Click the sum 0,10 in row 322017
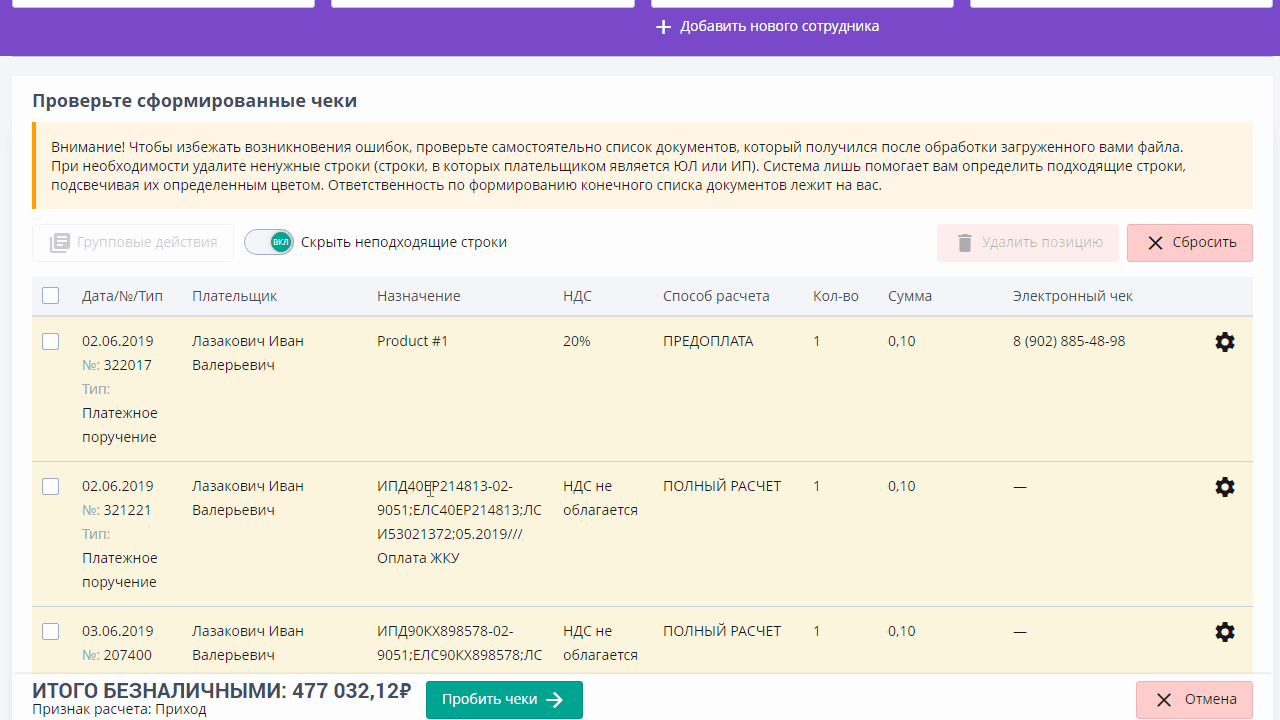1280x720 pixels. tap(901, 341)
